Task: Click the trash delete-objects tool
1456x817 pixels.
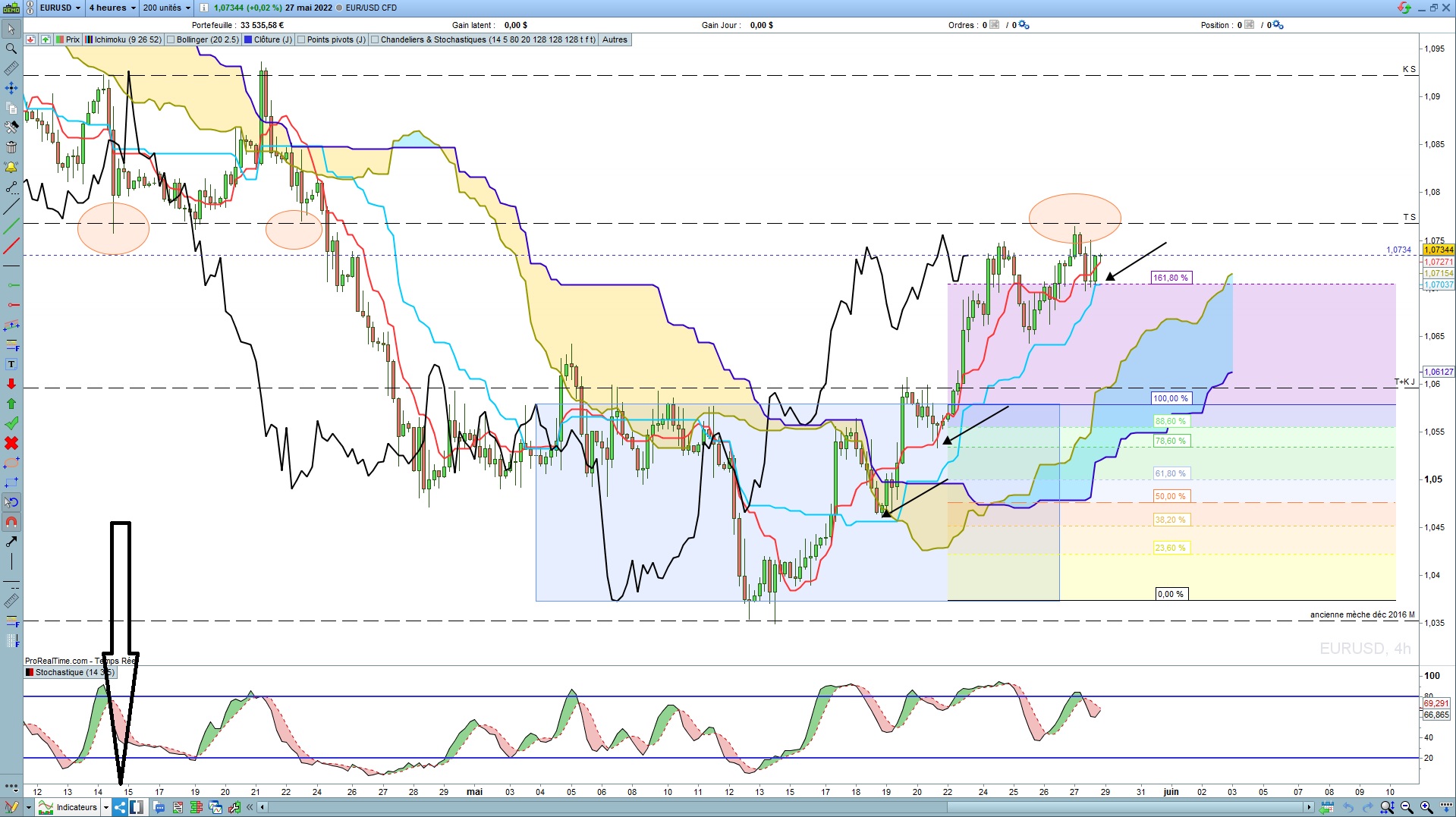Action: point(11,147)
